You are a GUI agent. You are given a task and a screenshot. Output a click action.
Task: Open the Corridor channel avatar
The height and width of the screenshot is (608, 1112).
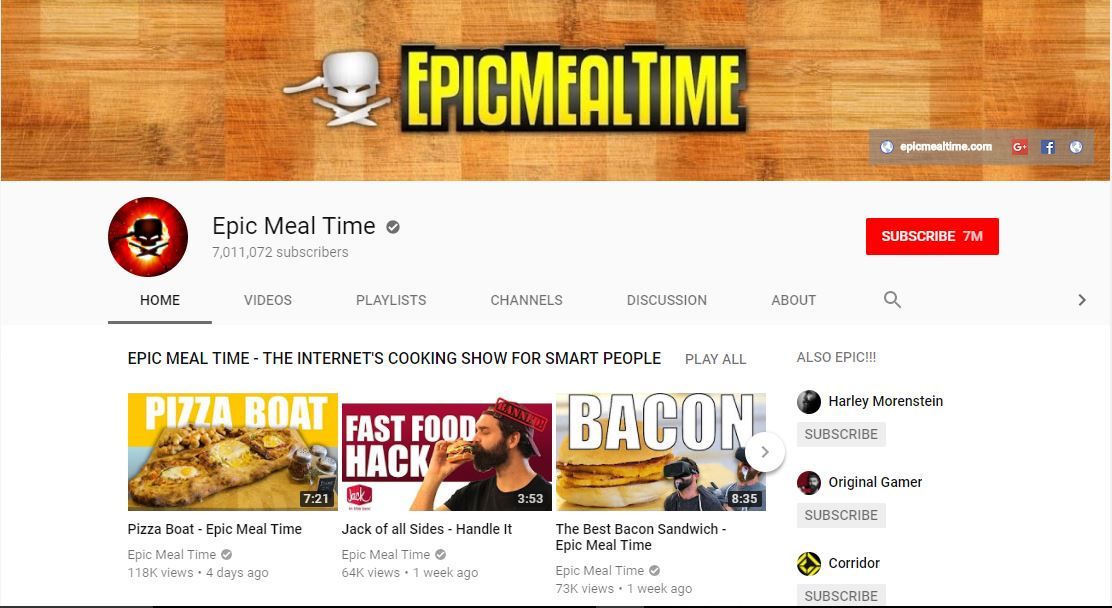coord(808,564)
